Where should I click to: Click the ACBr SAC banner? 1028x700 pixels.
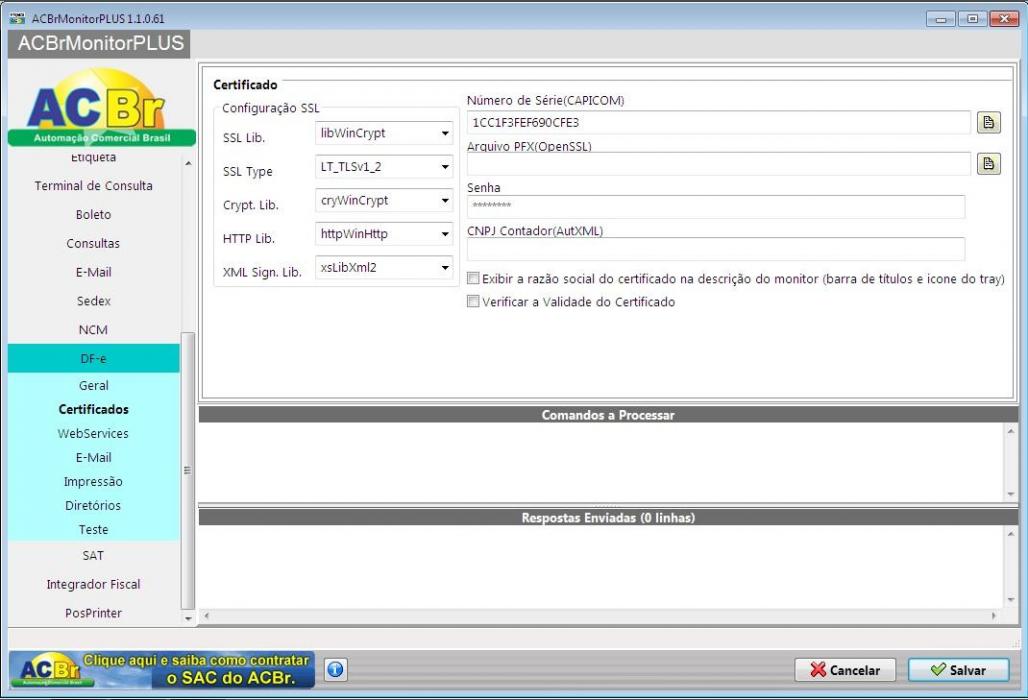pos(162,669)
